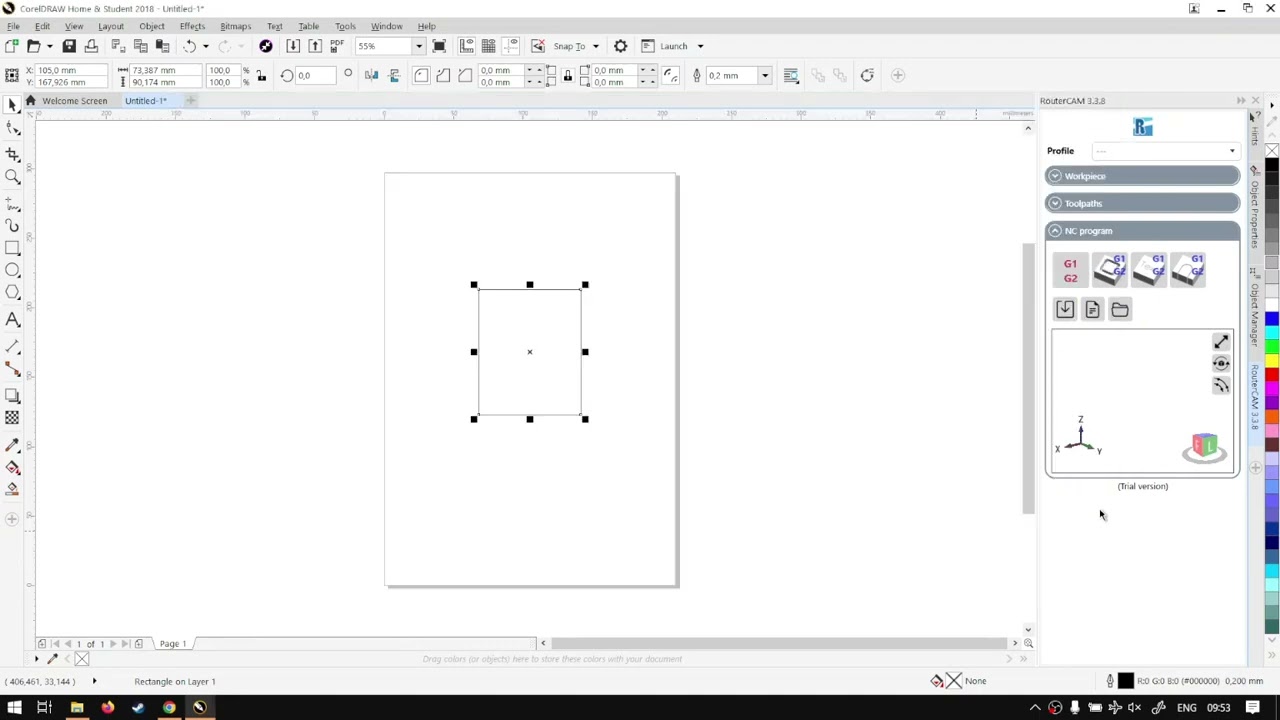Collapse the NC program section

point(1142,231)
